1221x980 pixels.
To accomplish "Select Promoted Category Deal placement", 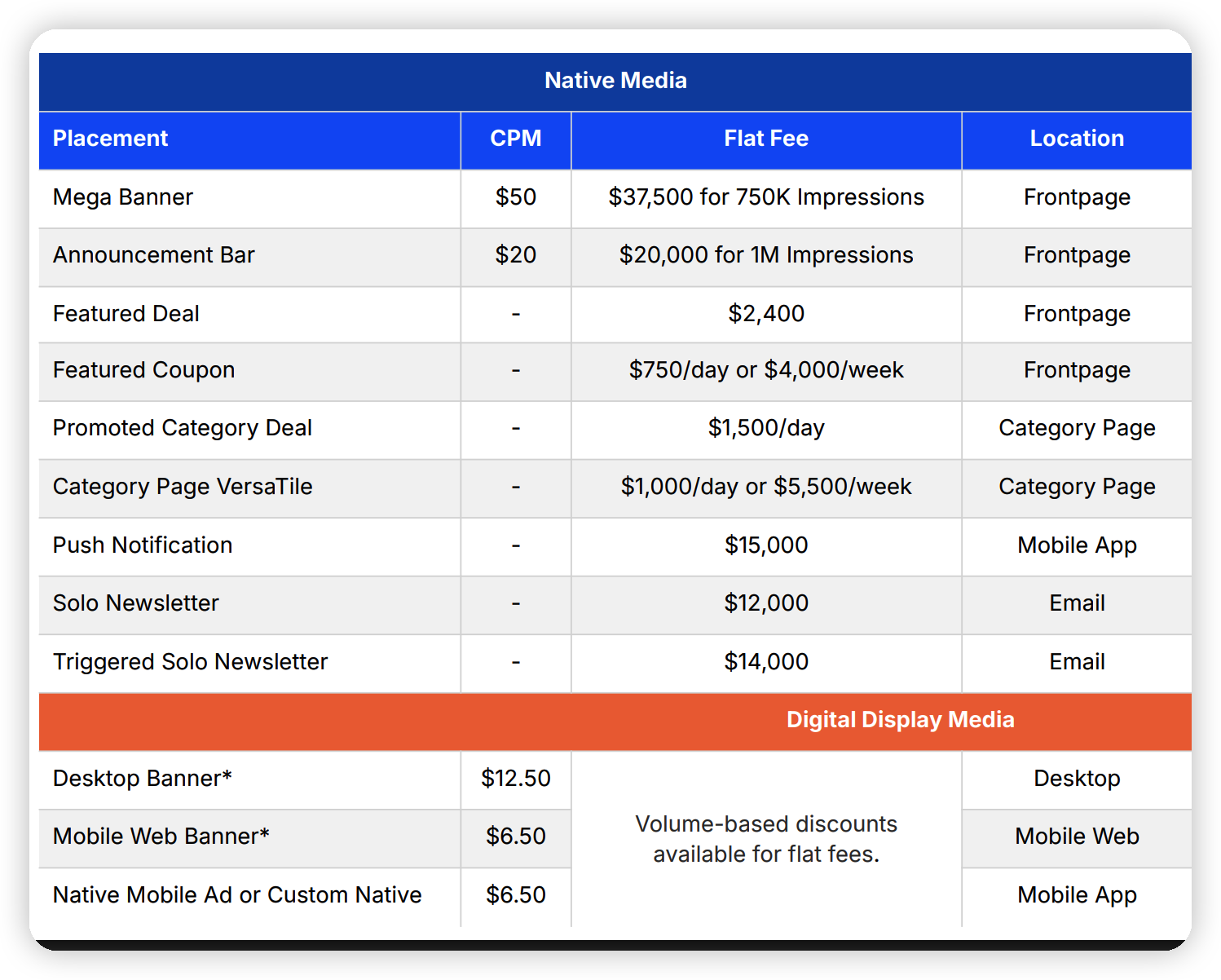I will 183,428.
